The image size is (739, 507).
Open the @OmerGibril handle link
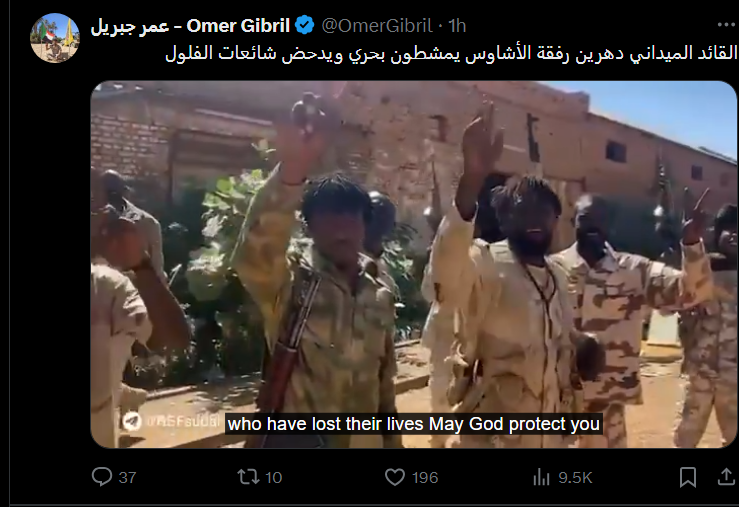[377, 25]
